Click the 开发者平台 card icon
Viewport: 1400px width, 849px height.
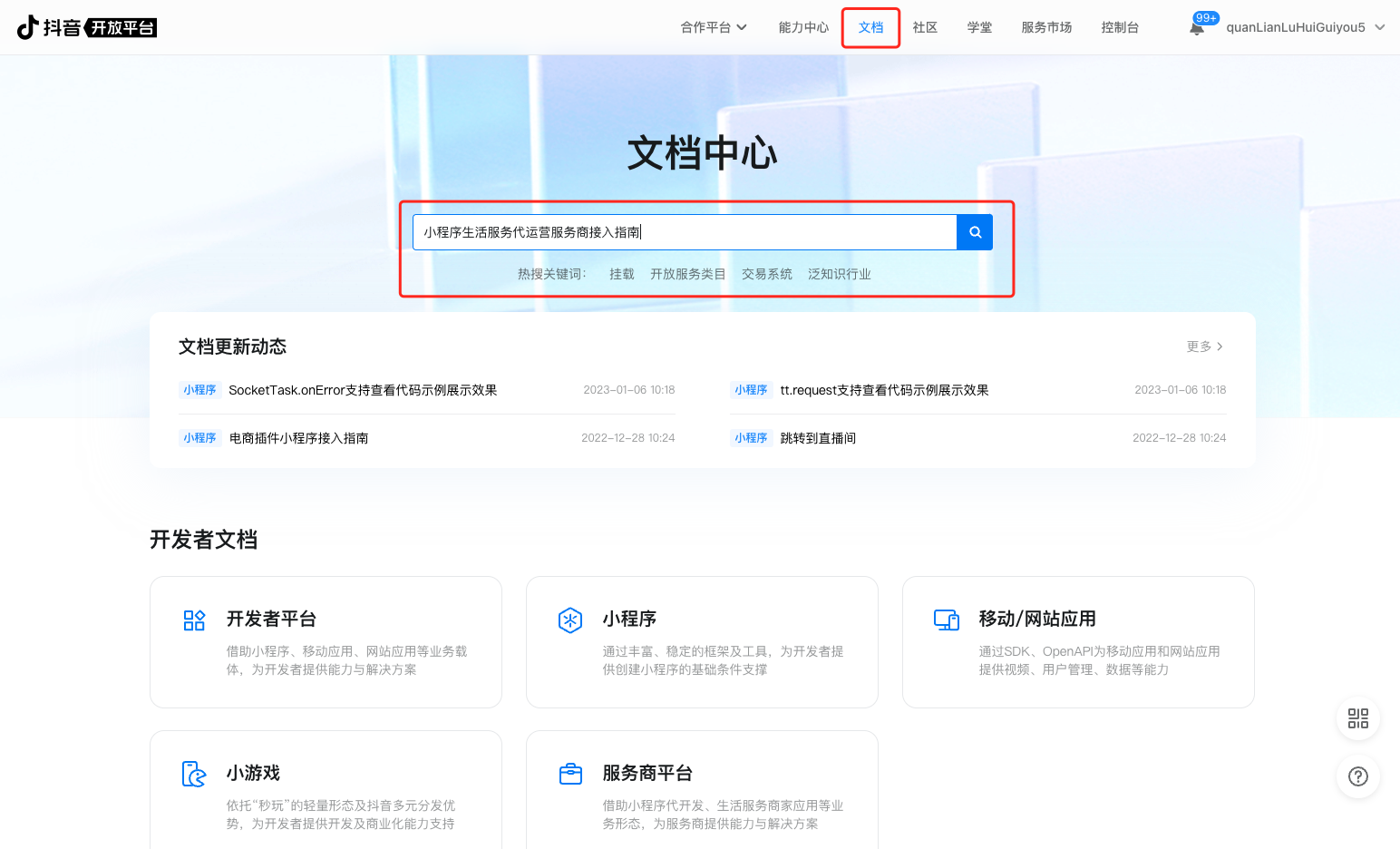(x=194, y=620)
